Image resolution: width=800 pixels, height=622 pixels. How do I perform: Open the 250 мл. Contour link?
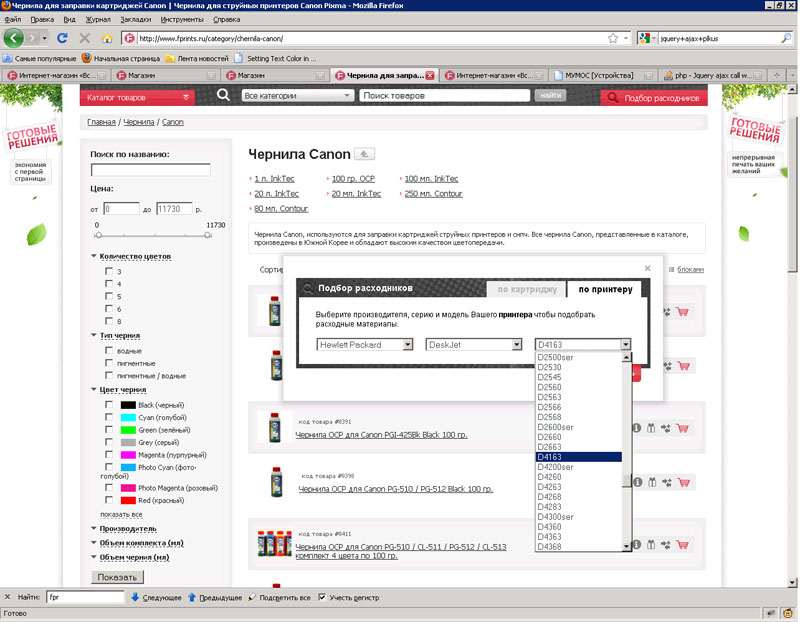click(433, 194)
